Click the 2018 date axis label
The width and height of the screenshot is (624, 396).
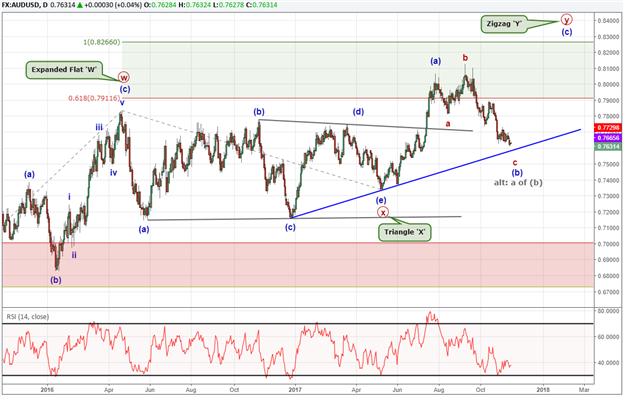pos(543,389)
